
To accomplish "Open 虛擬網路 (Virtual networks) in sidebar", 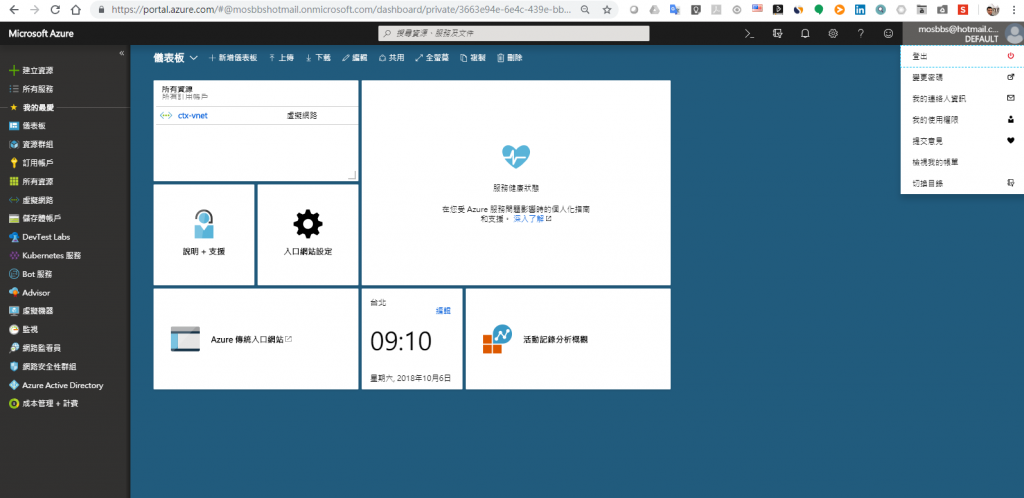I will click(37, 200).
